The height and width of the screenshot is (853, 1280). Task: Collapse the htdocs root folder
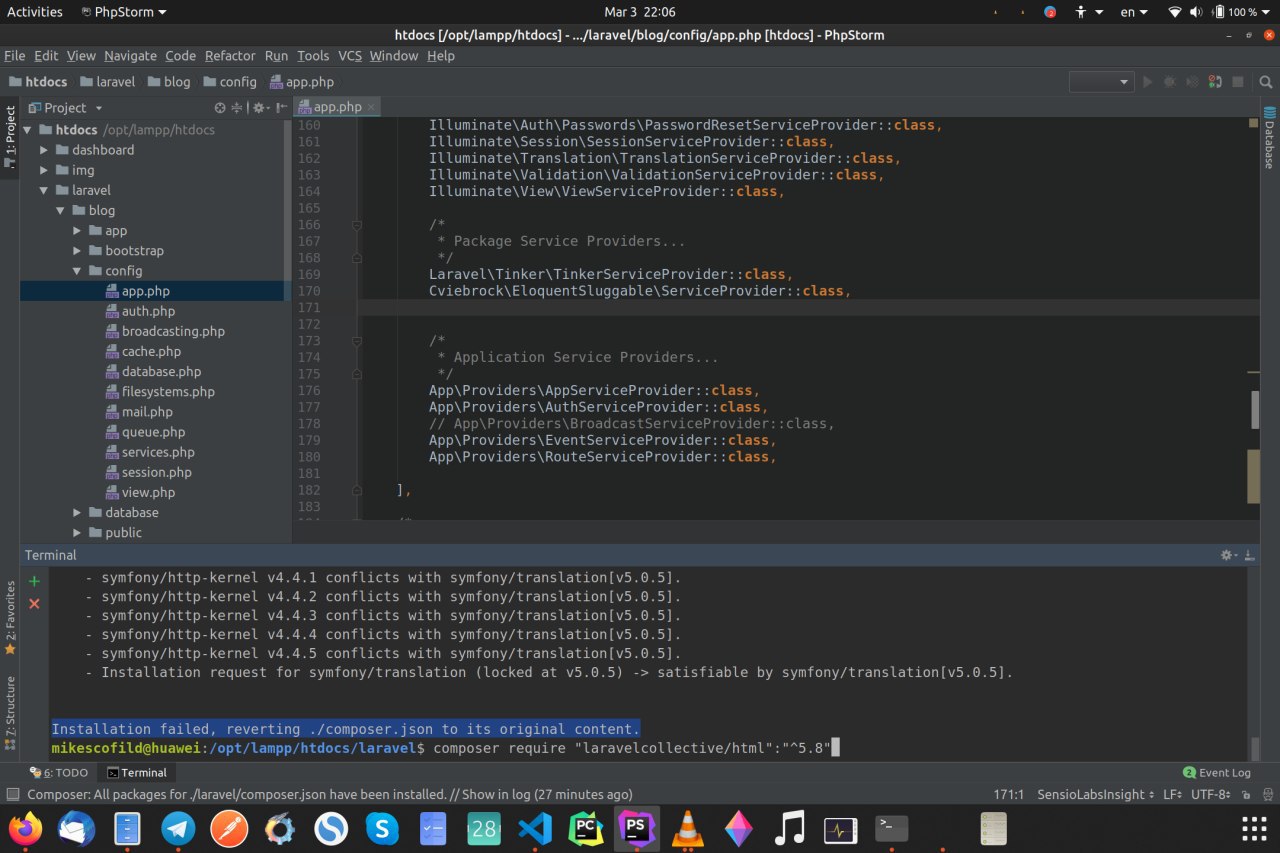click(27, 130)
